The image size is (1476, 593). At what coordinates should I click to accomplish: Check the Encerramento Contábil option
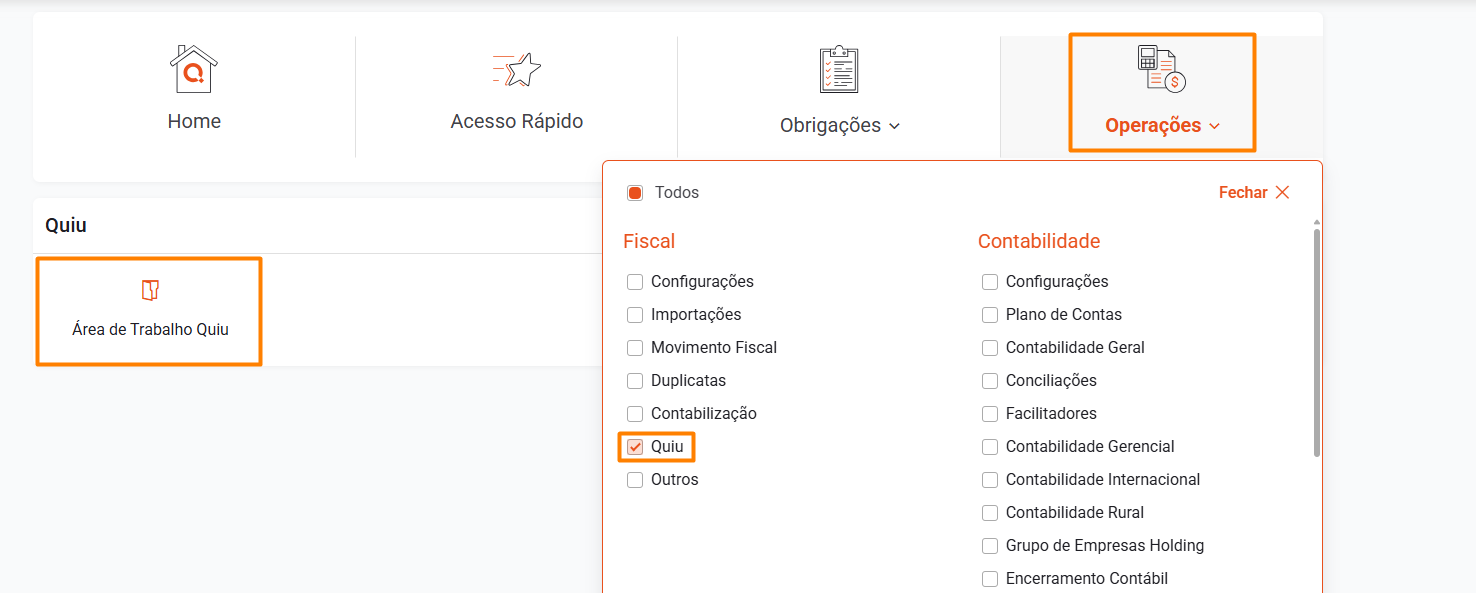tap(990, 579)
